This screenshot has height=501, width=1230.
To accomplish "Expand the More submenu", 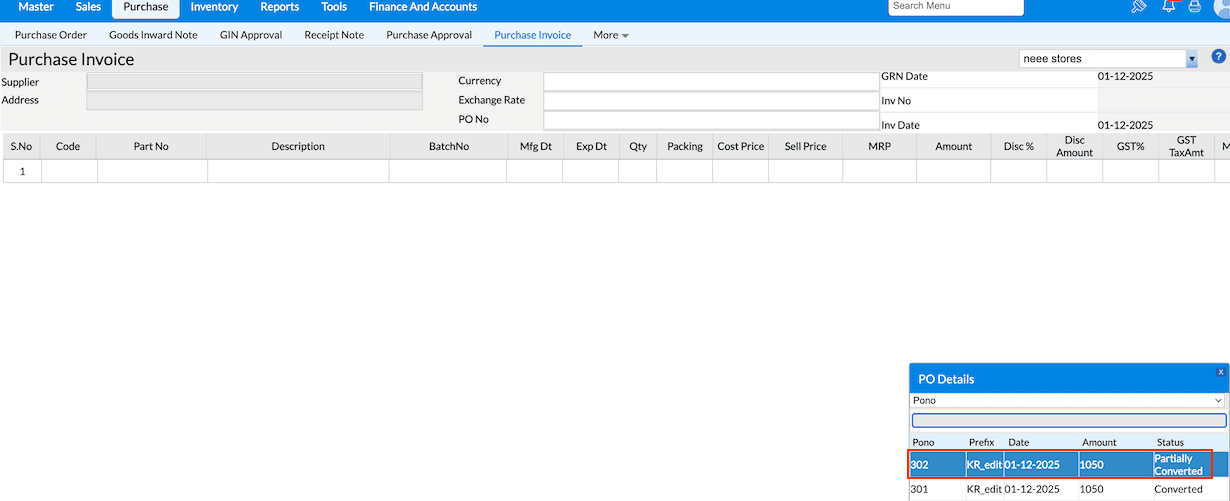I will (x=610, y=35).
